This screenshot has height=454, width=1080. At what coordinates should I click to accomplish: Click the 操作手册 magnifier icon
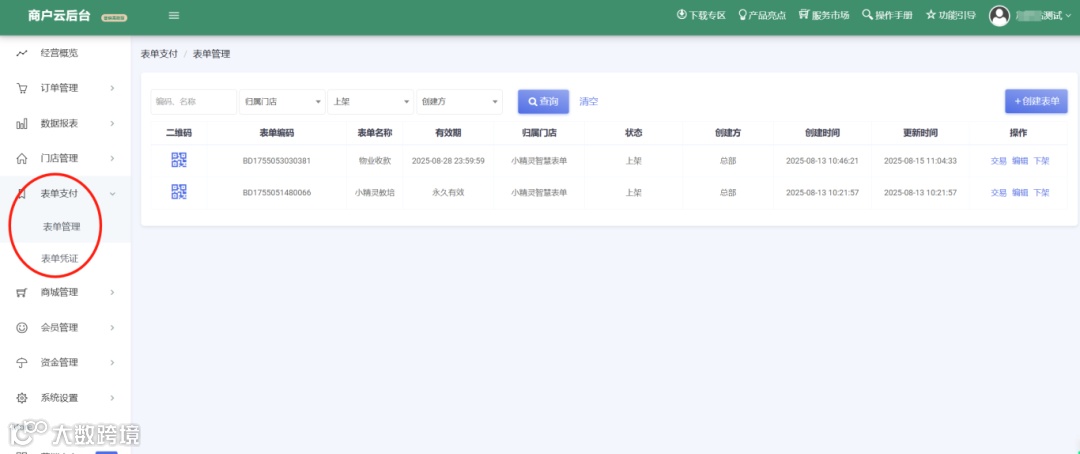(x=867, y=14)
